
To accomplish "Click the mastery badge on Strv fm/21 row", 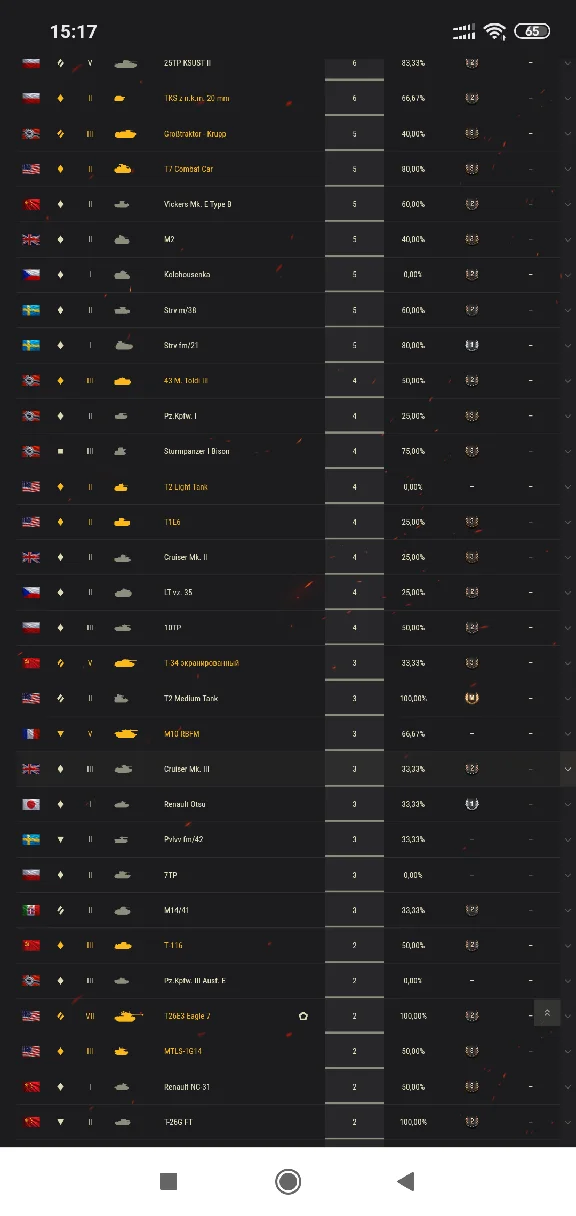I will [471, 345].
